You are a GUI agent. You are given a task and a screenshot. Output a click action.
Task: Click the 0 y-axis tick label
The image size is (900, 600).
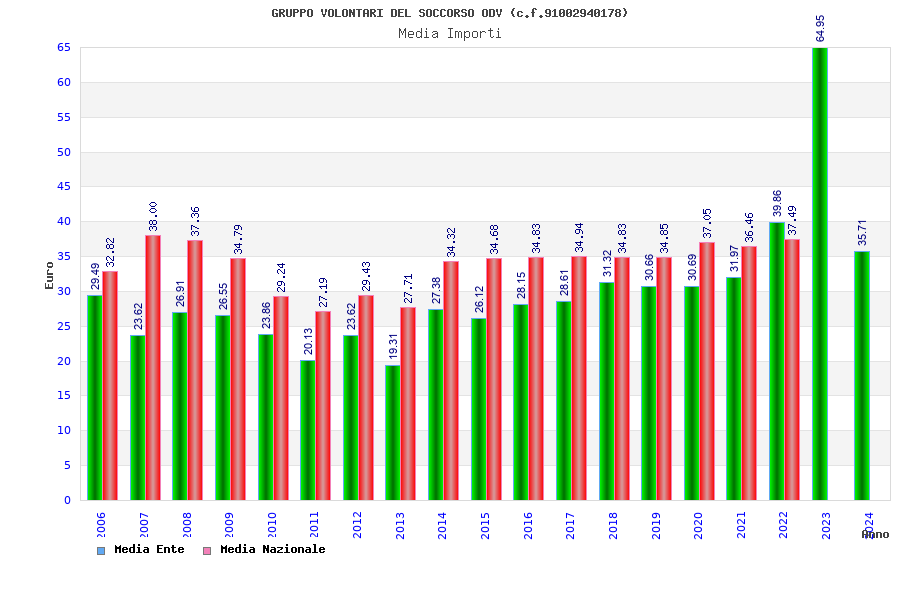coord(67,500)
